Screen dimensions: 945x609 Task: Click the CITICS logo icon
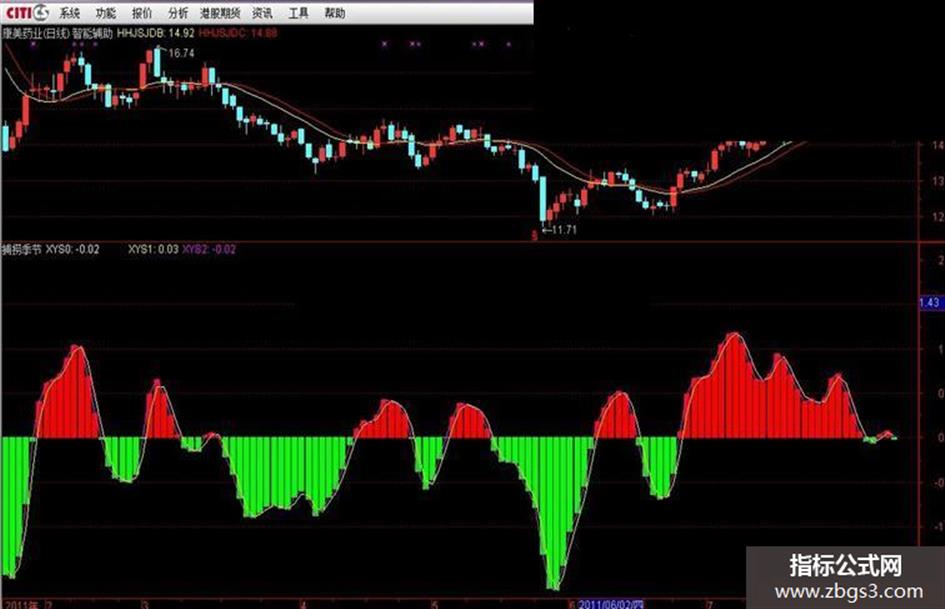(x=27, y=11)
